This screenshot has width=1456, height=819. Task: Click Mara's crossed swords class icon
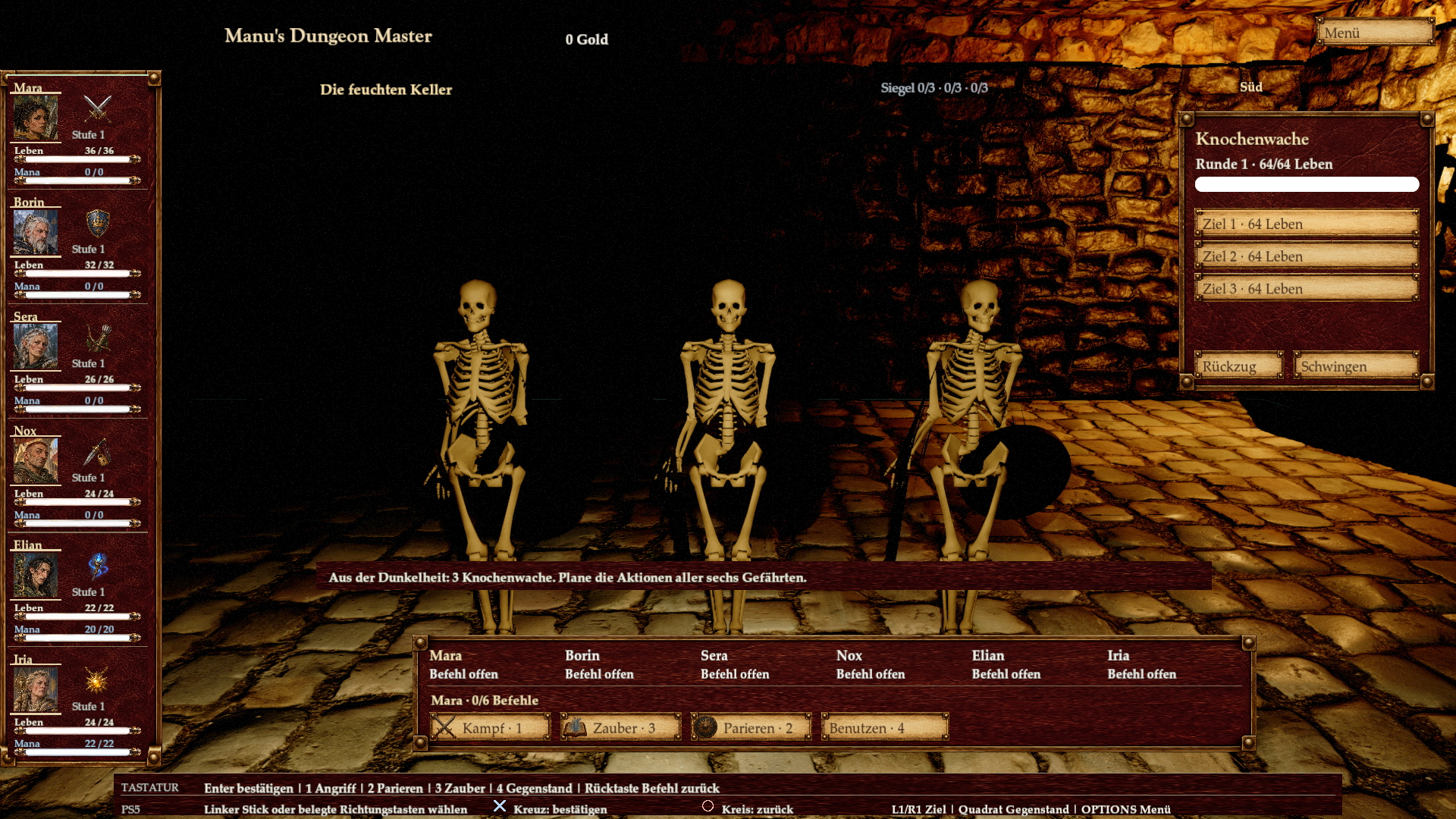(97, 109)
